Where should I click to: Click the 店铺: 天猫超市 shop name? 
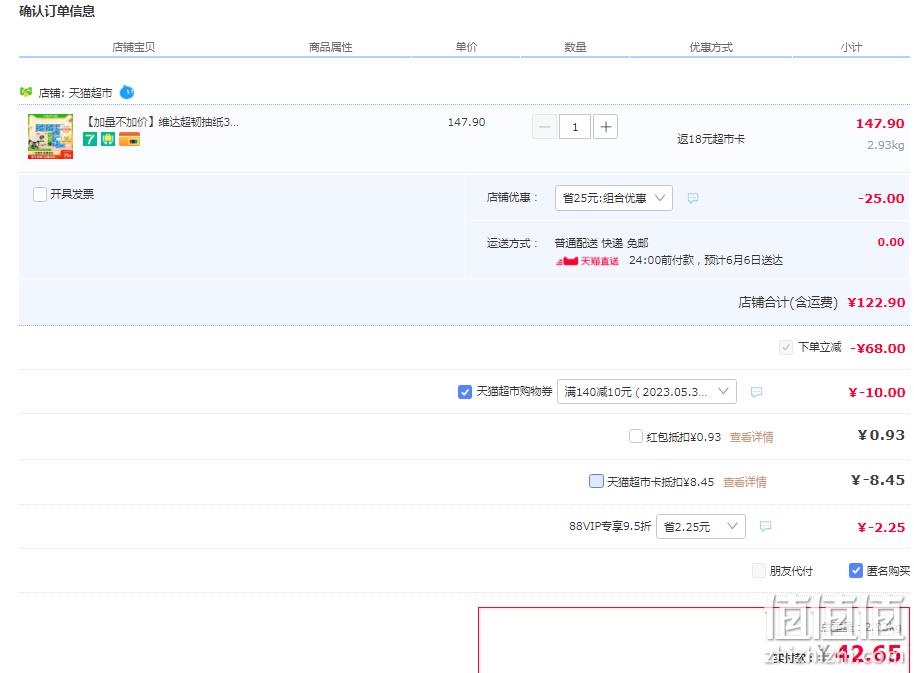pyautogui.click(x=75, y=93)
